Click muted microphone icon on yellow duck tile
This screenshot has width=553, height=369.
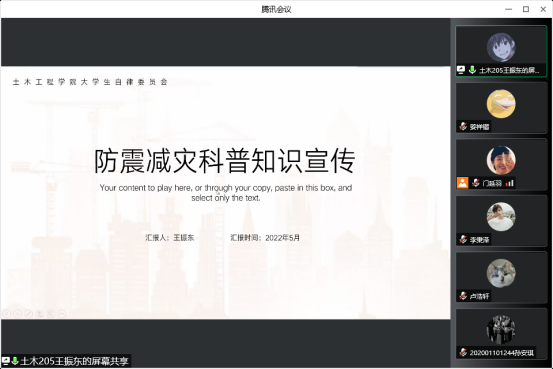463,126
